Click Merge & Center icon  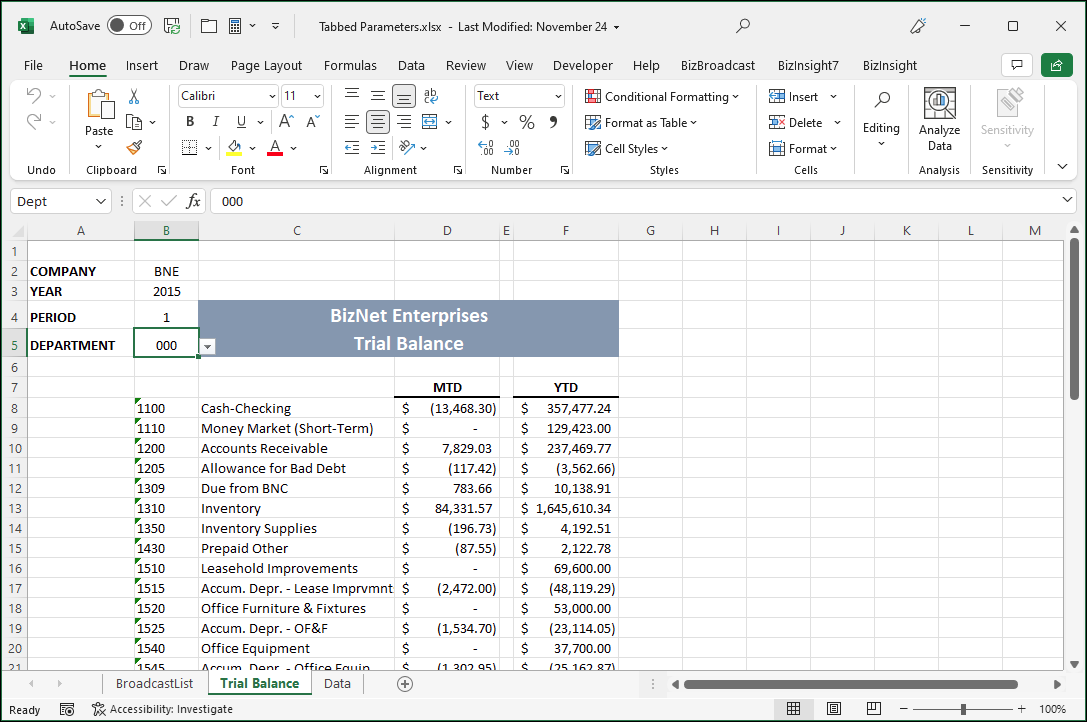(430, 122)
